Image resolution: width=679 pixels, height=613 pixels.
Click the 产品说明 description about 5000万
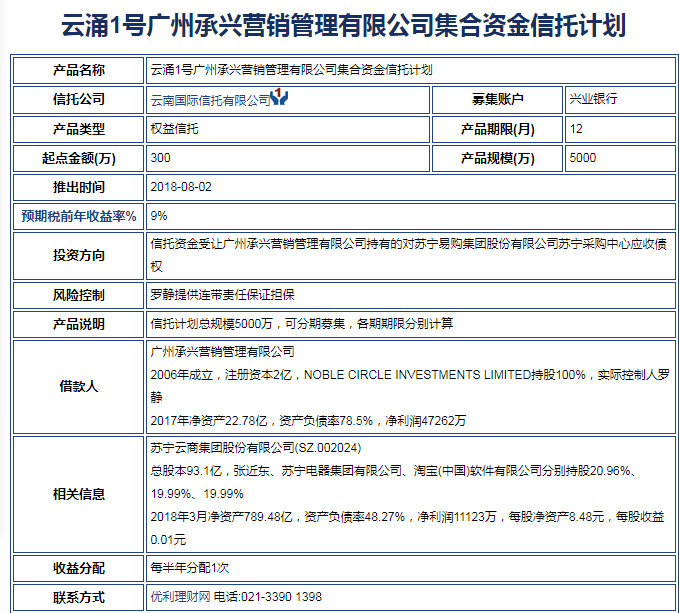301,323
